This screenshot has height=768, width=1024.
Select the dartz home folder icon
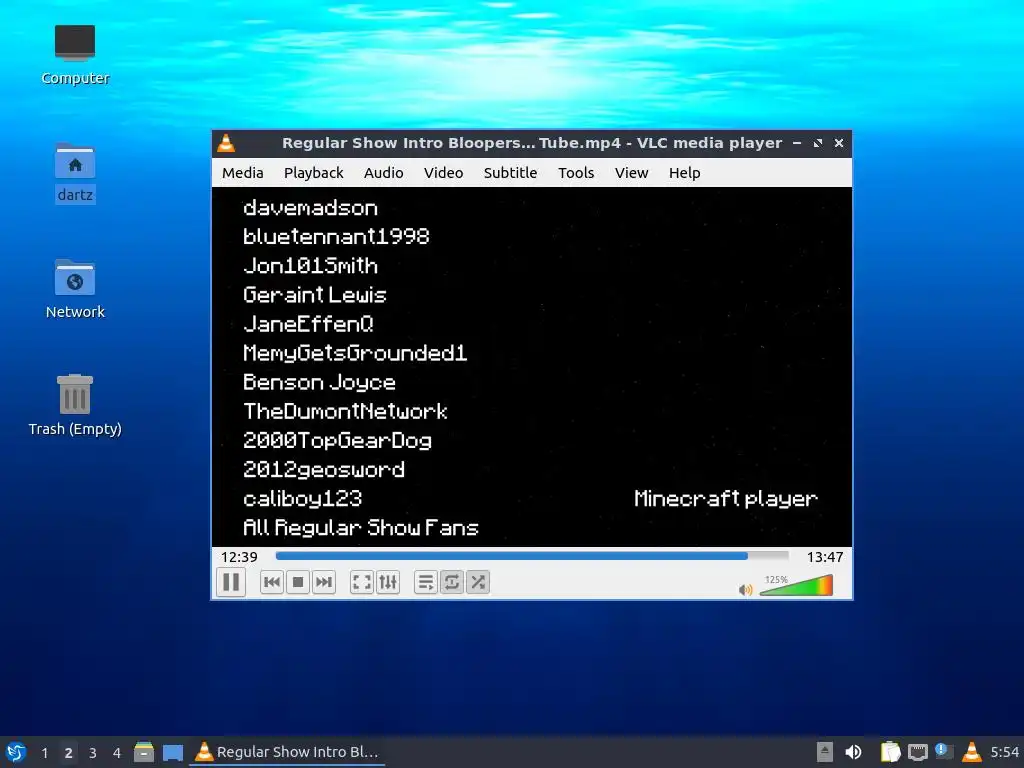[75, 172]
